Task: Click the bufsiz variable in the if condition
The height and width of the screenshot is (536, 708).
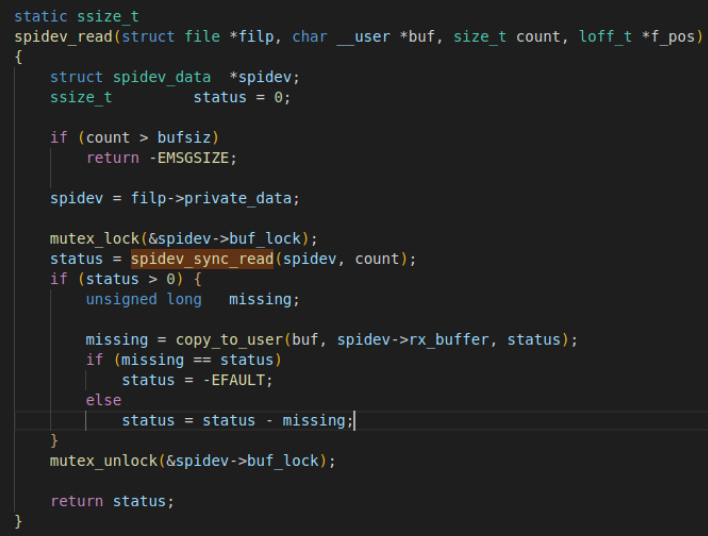Action: click(x=184, y=138)
